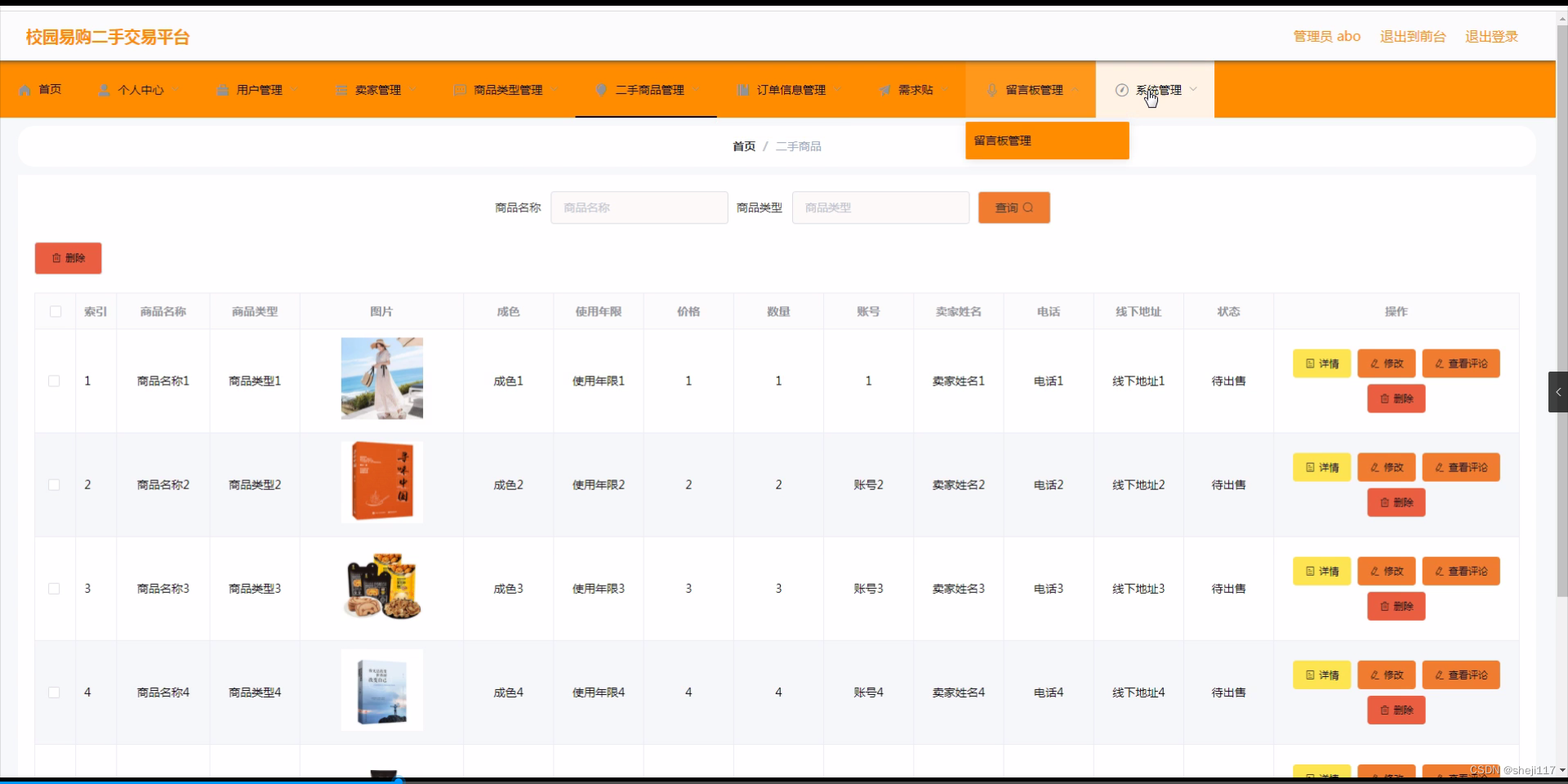Screen dimensions: 1568x784
Task: Expand the 用户管理 dropdown arrow
Action: (294, 90)
